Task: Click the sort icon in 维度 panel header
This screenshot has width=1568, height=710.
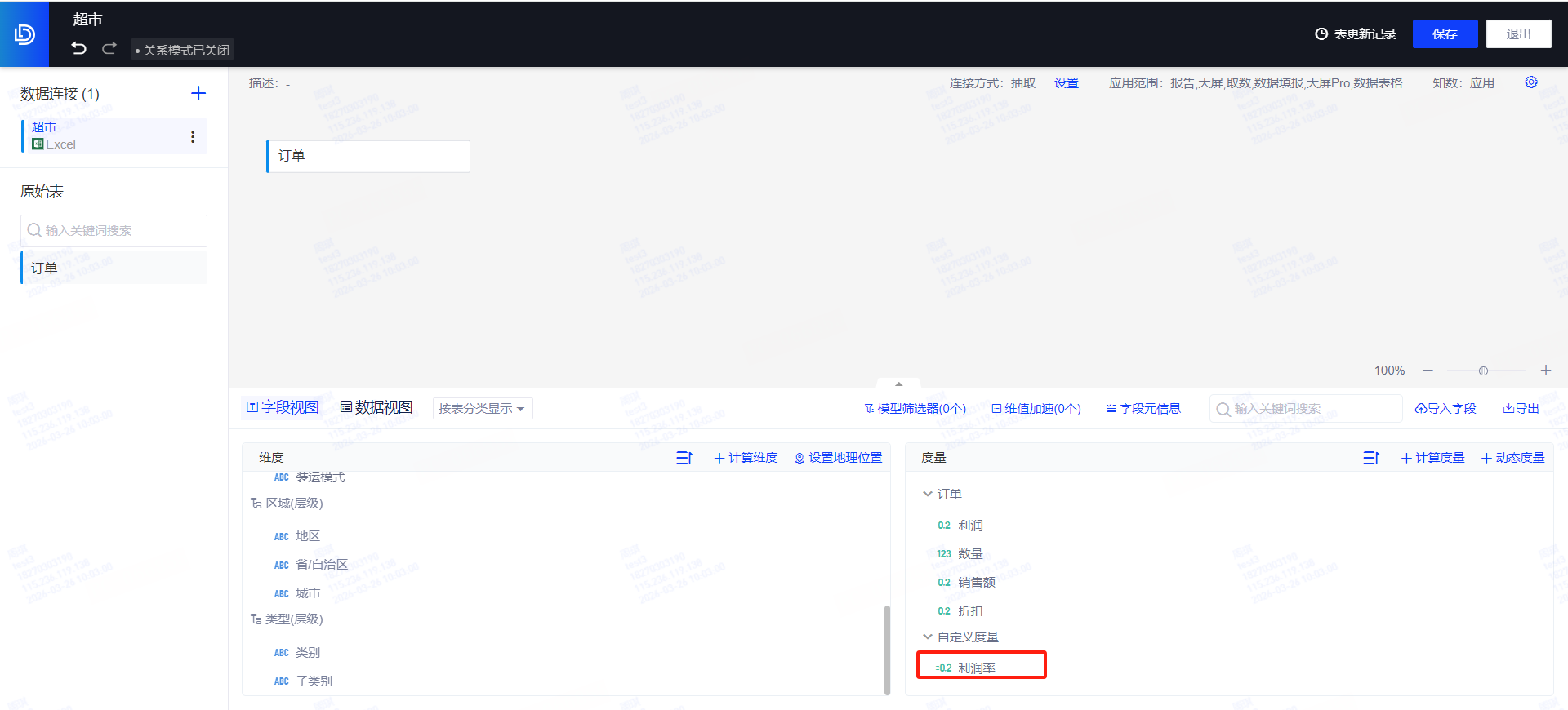Action: [x=684, y=457]
